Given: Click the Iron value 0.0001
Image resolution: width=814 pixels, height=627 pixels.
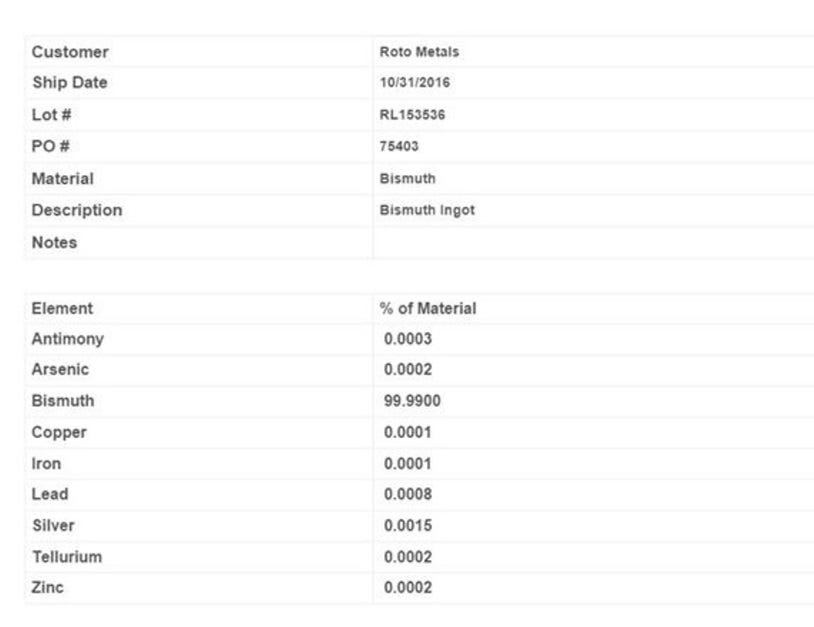Looking at the screenshot, I should (408, 464).
